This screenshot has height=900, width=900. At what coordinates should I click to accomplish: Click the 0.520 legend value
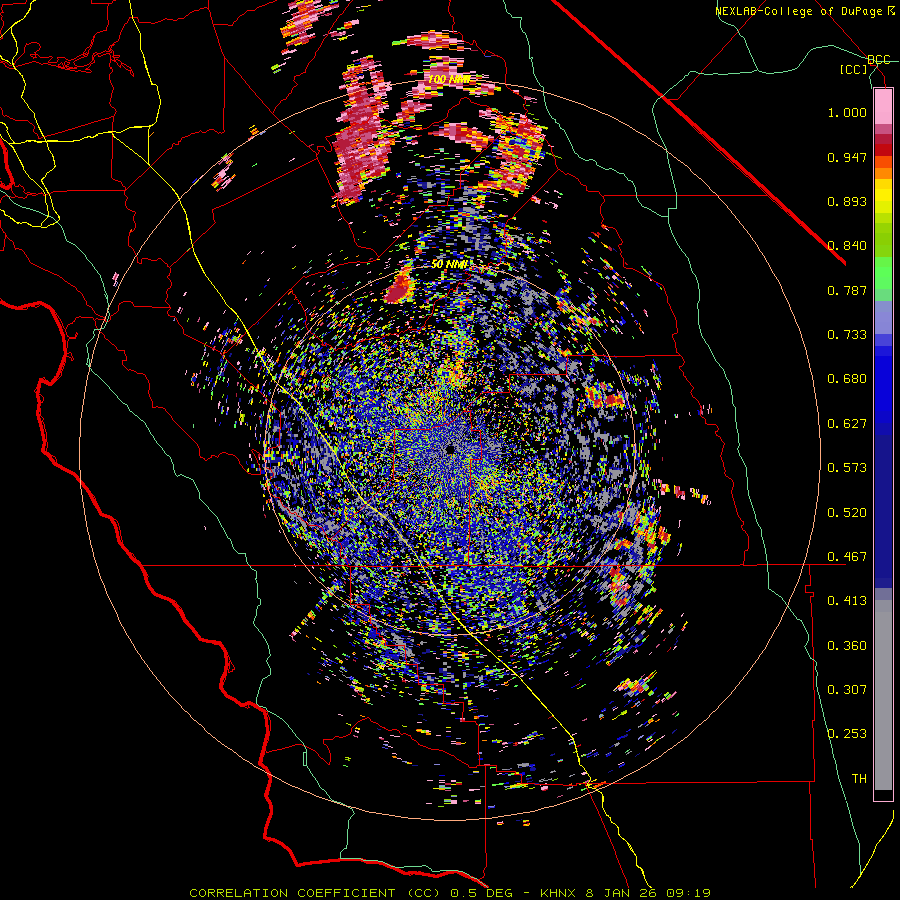pyautogui.click(x=847, y=513)
